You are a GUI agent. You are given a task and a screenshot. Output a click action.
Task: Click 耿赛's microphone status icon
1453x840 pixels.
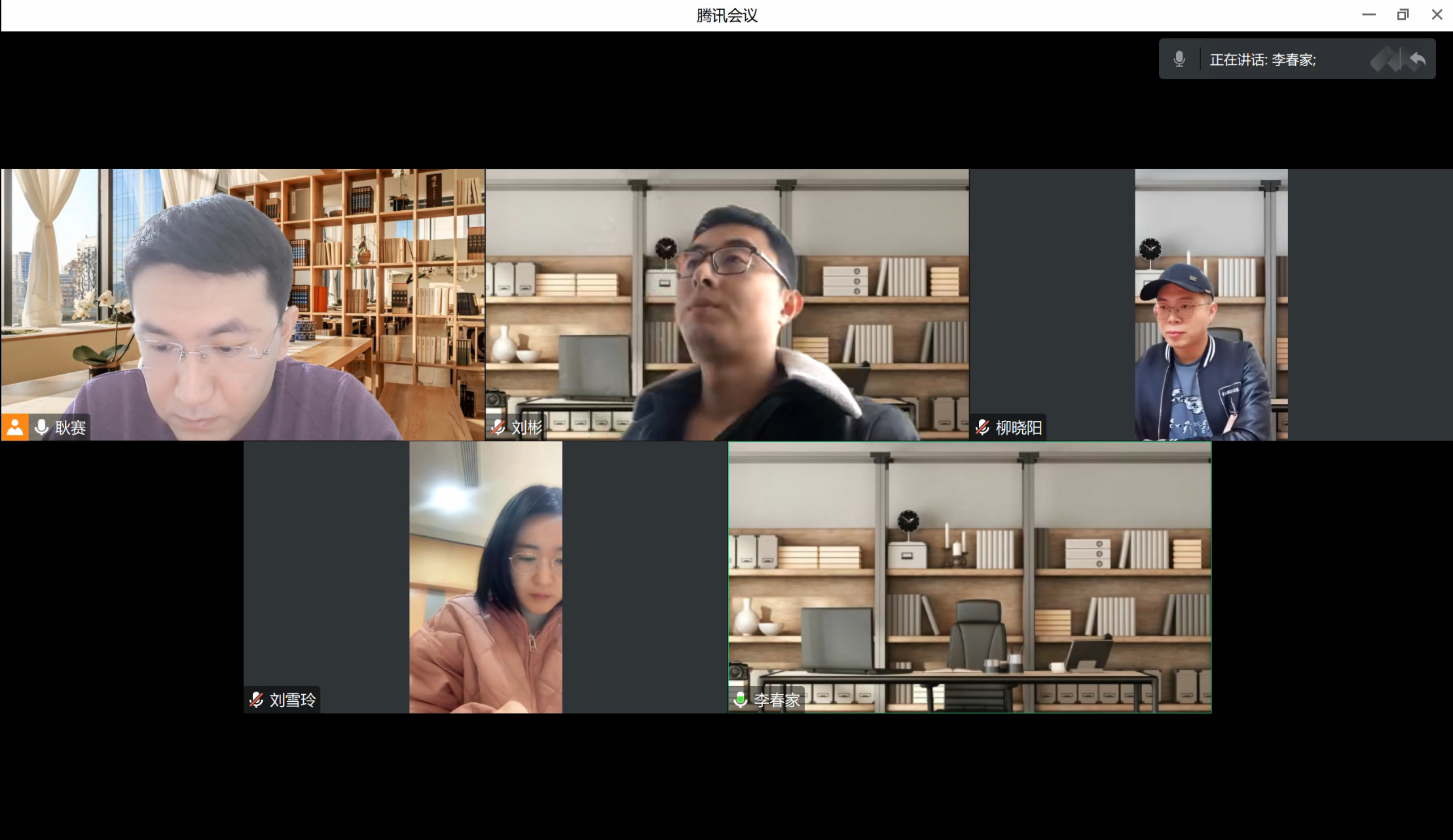[42, 428]
